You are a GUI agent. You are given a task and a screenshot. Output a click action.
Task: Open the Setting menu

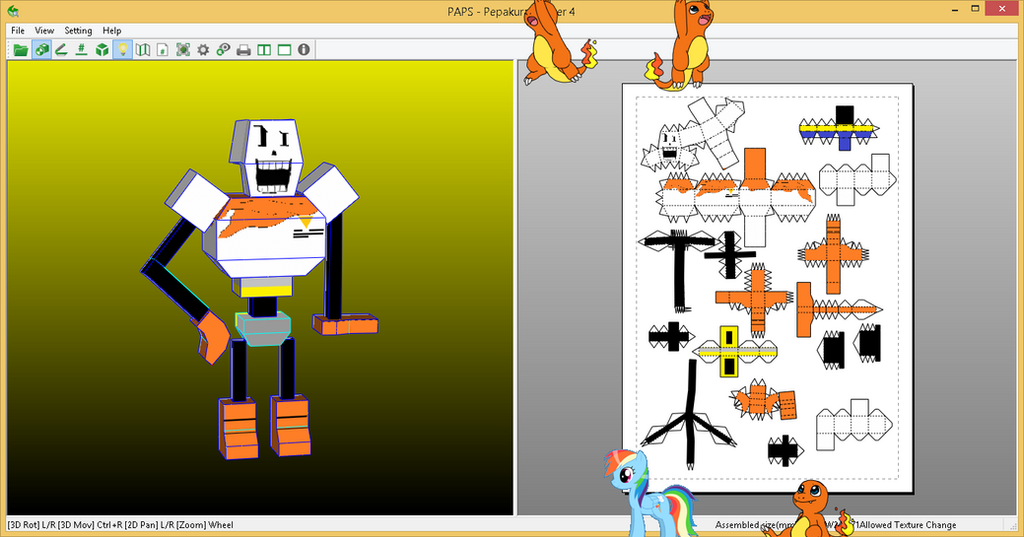pos(78,30)
